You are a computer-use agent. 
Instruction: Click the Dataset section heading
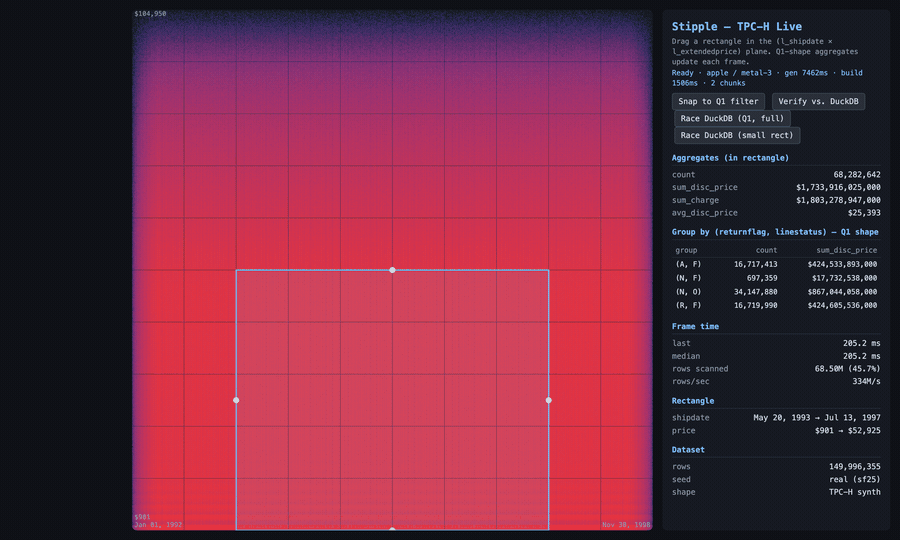click(688, 450)
